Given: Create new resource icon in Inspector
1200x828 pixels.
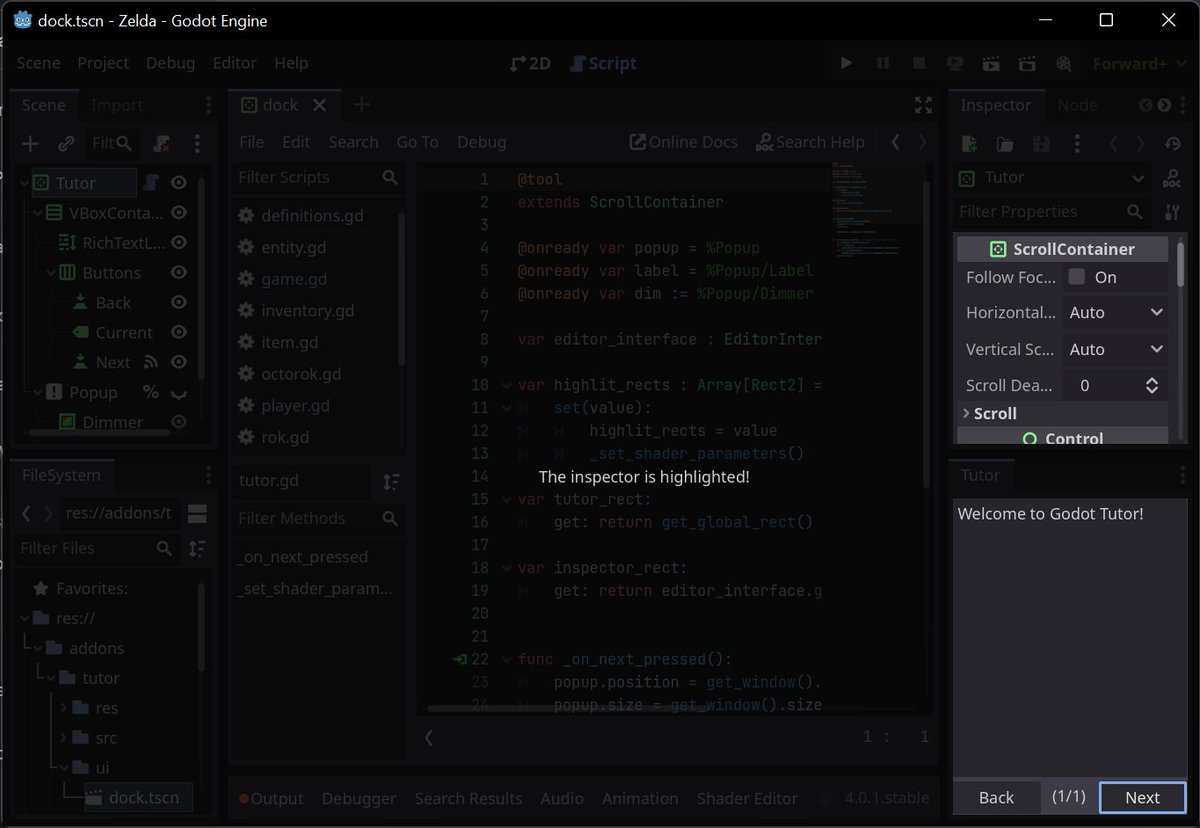Looking at the screenshot, I should pos(969,144).
